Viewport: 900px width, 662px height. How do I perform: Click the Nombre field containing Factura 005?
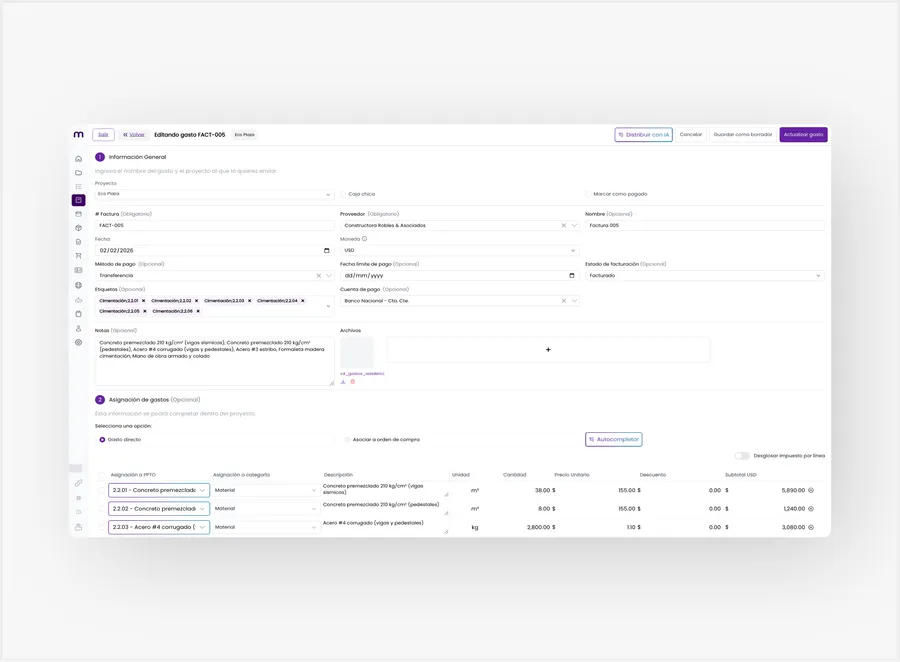[704, 226]
